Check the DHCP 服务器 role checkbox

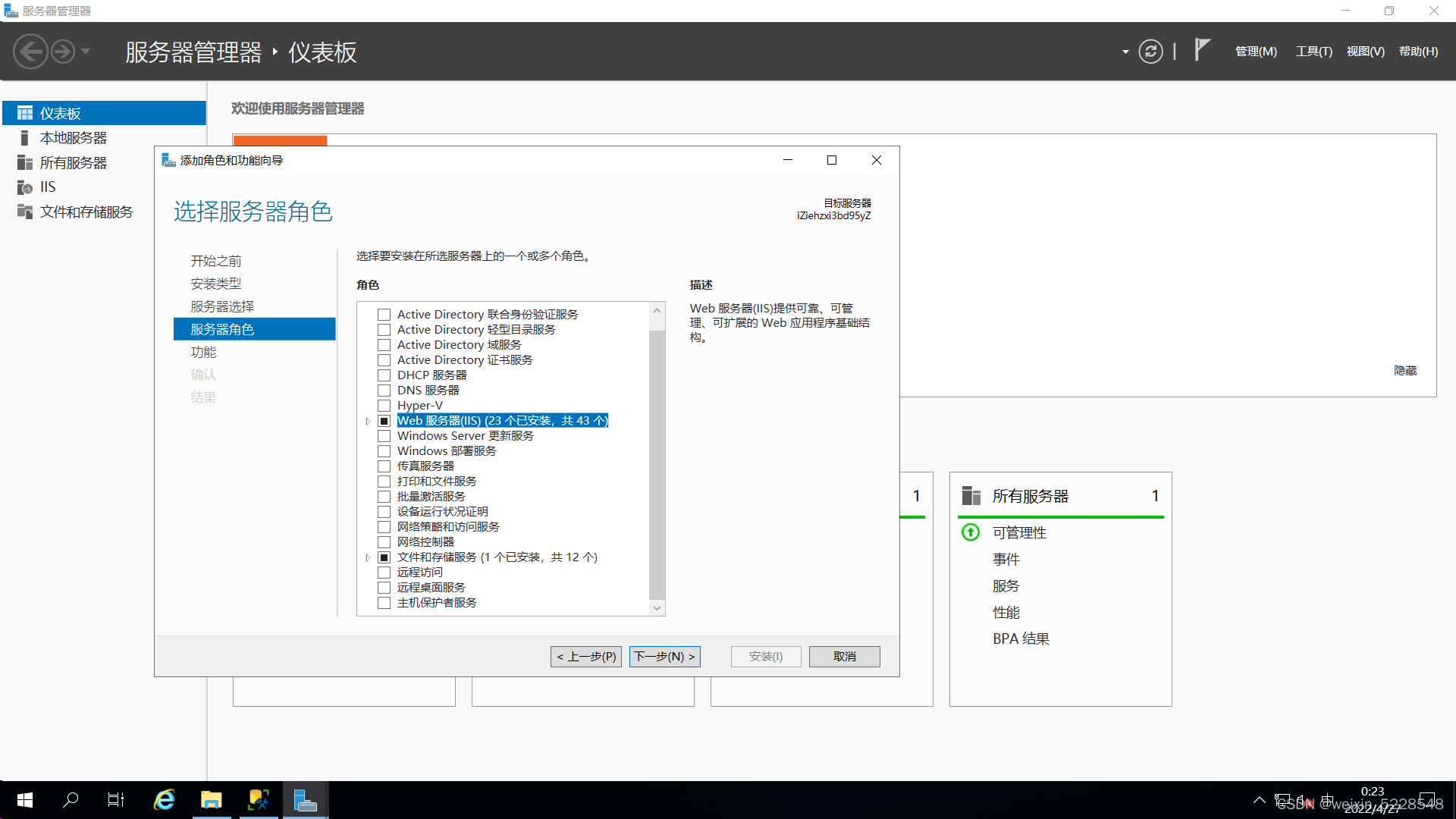(384, 375)
